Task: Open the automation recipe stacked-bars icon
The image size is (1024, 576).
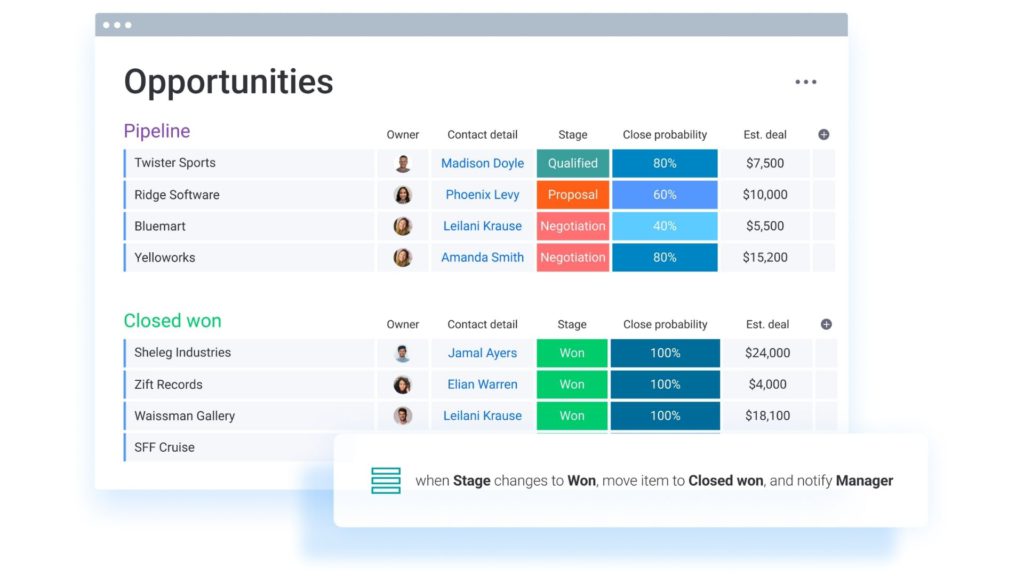Action: pos(386,481)
